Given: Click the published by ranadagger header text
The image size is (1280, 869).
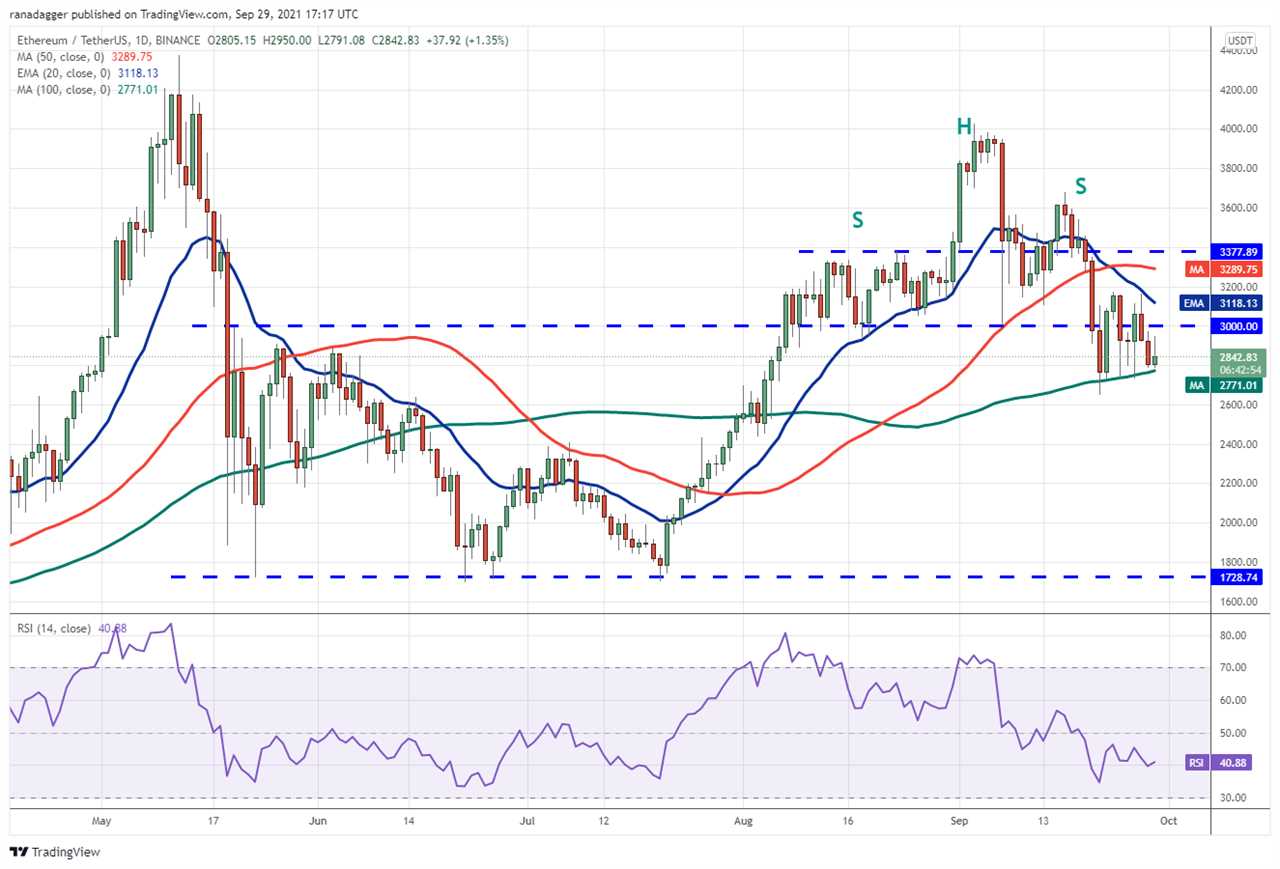Looking at the screenshot, I should pos(186,14).
